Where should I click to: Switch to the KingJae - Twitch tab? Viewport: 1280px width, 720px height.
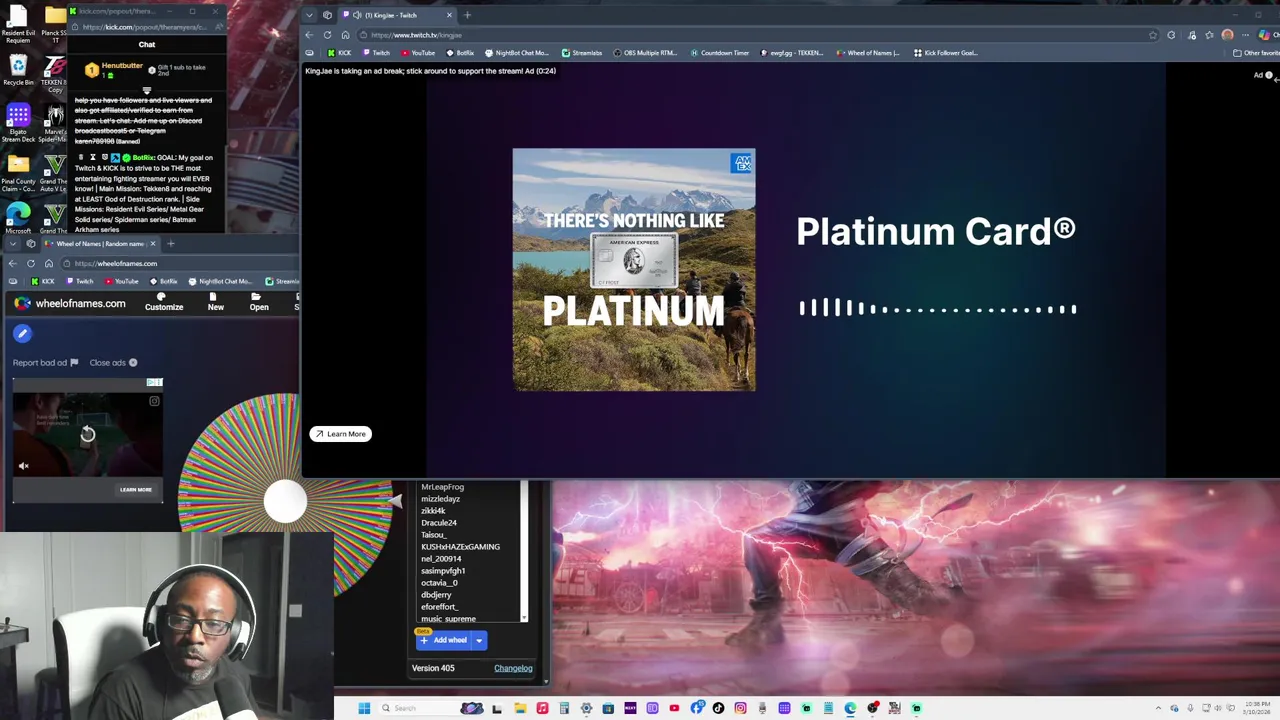click(397, 15)
